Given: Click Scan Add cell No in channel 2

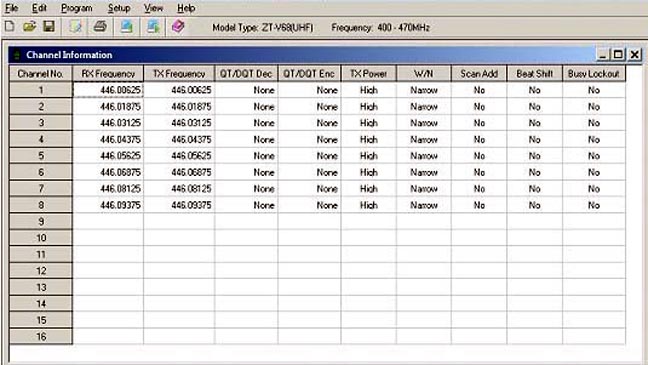Looking at the screenshot, I should [479, 107].
